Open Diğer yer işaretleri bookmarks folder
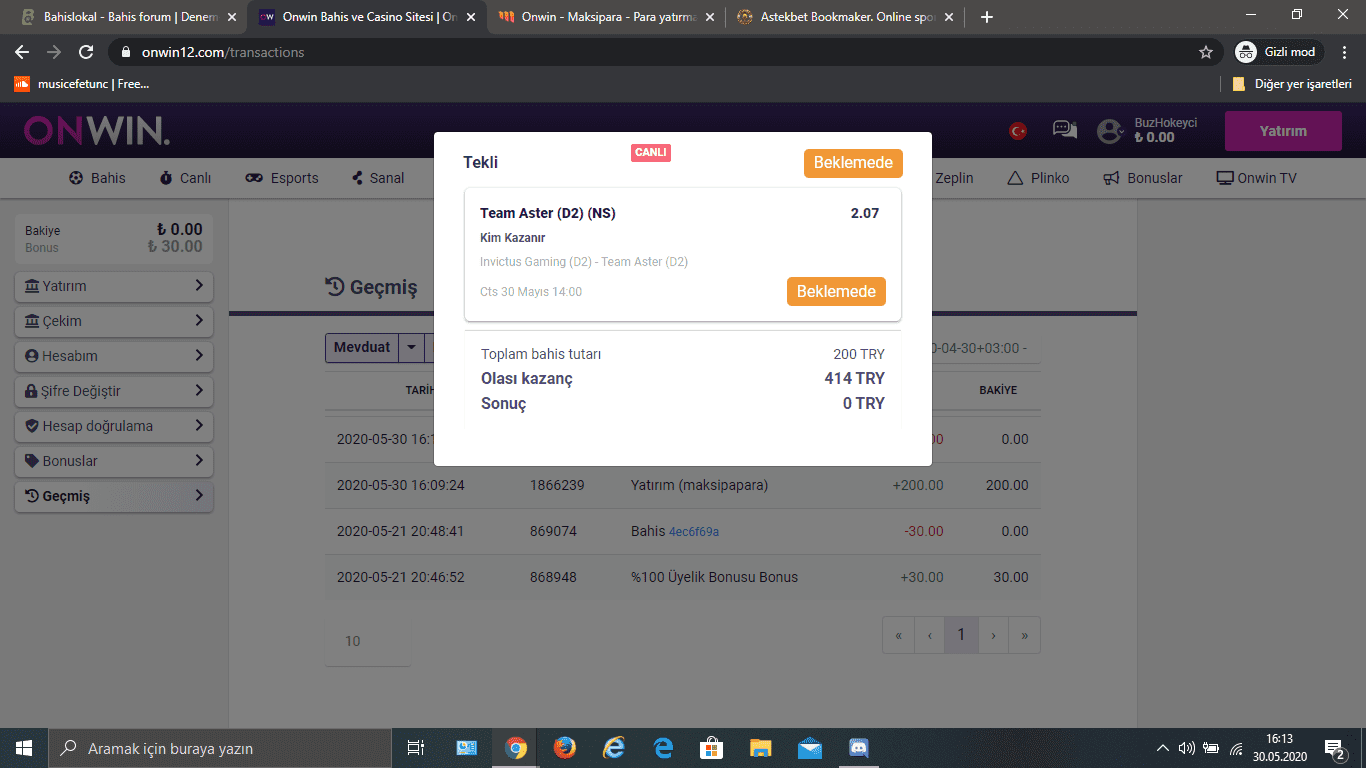Screen dimensions: 1366x768 coord(1292,84)
